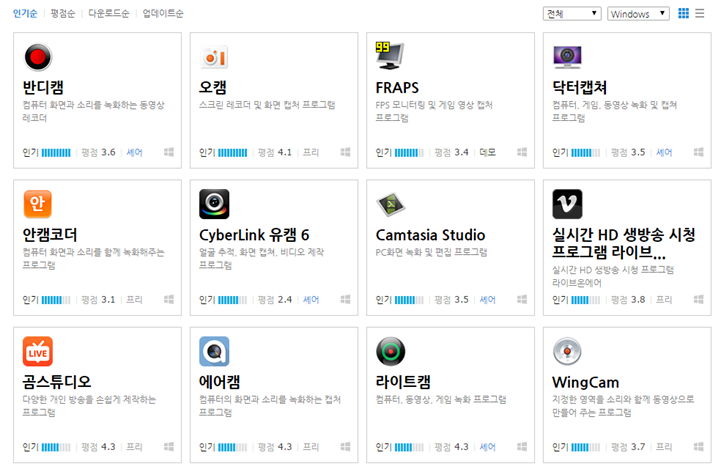
Task: Click 데모 license label on FRAPS card
Action: coord(487,153)
